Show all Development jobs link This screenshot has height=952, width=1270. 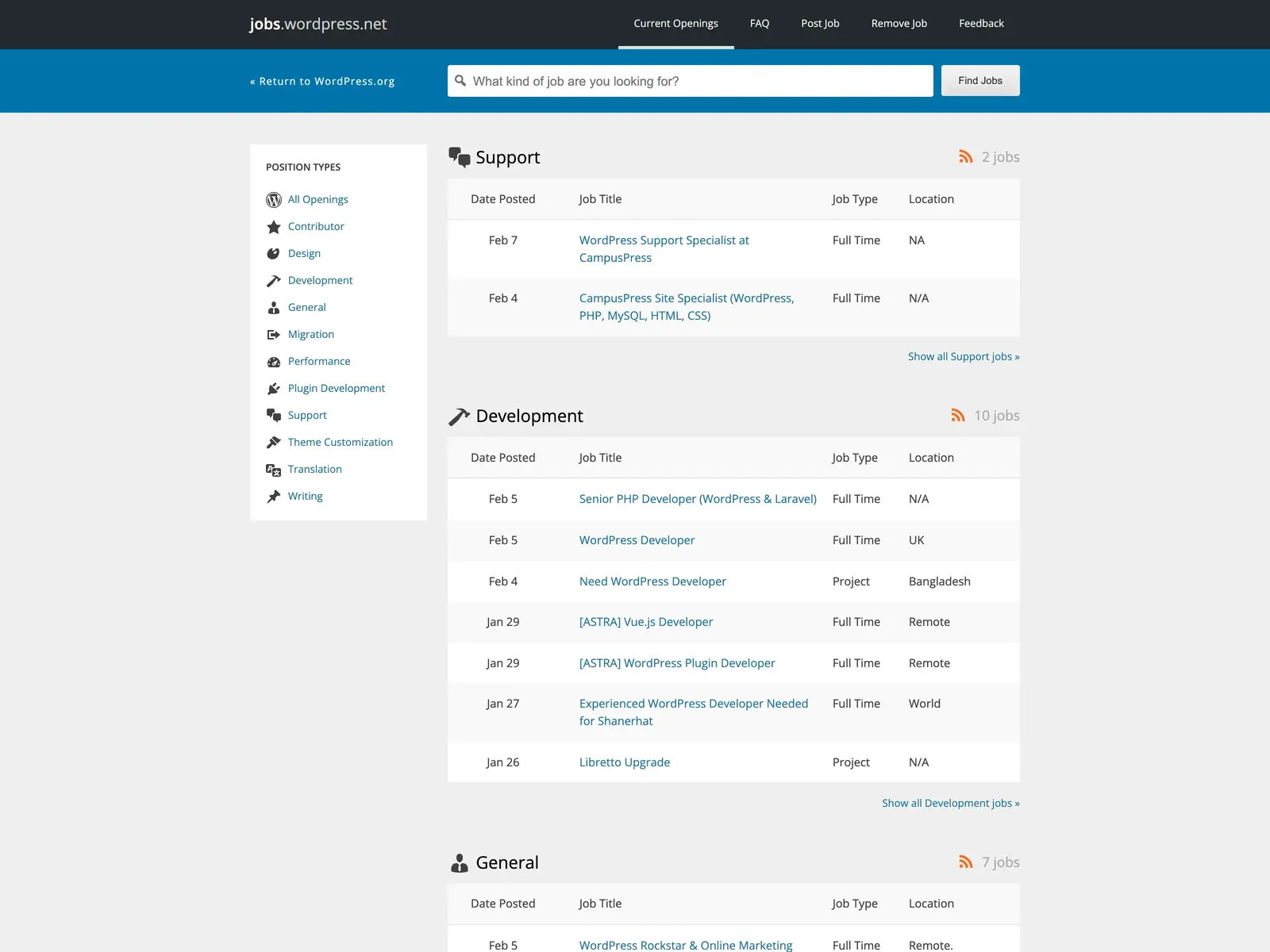(951, 804)
